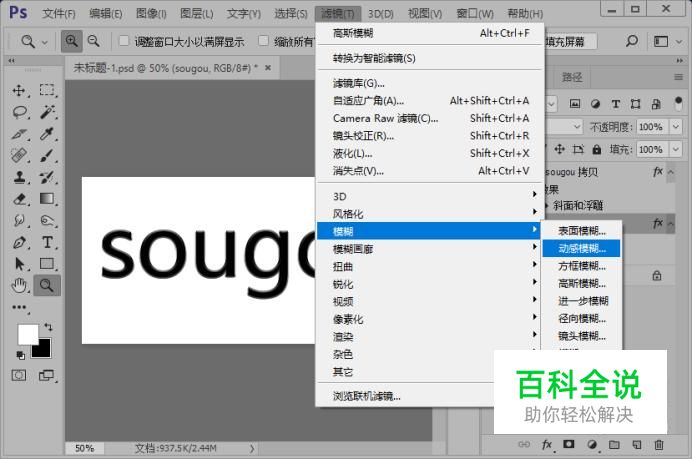Viewport: 692px width, 459px height.
Task: Enable resize windows to fit checkbox
Action: [124, 41]
